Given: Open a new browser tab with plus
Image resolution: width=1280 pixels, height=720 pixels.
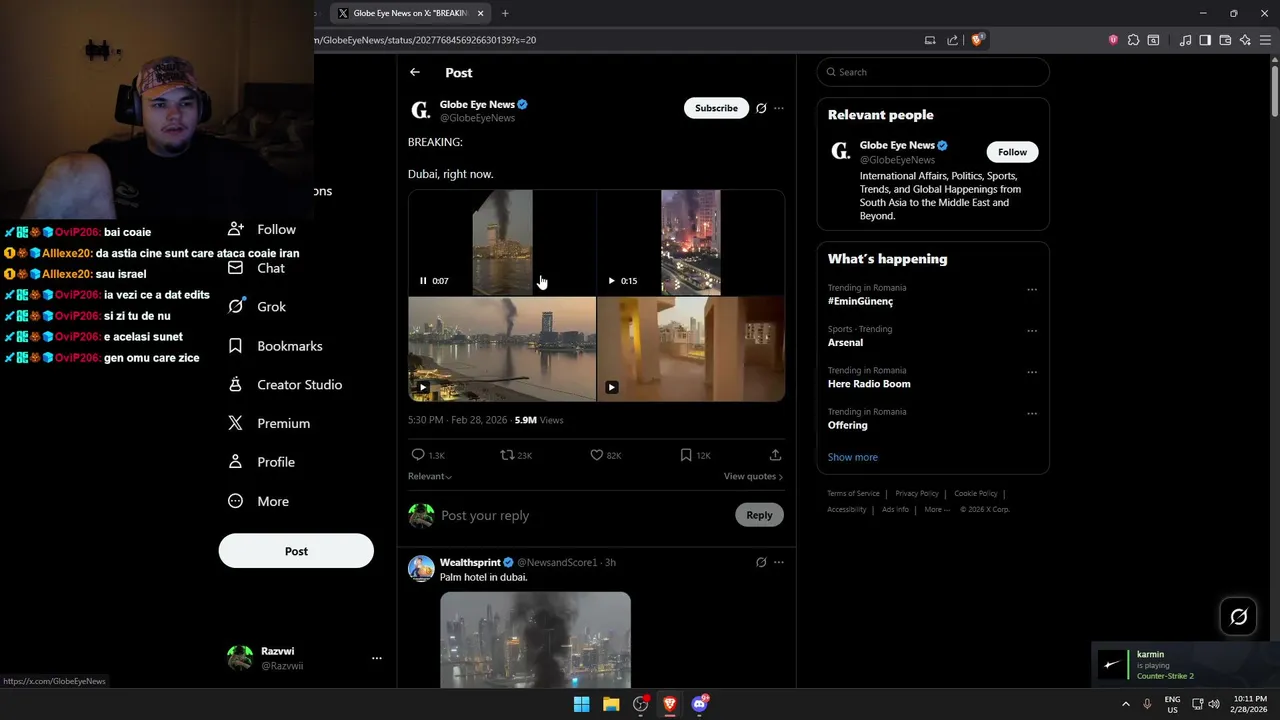Looking at the screenshot, I should (505, 13).
